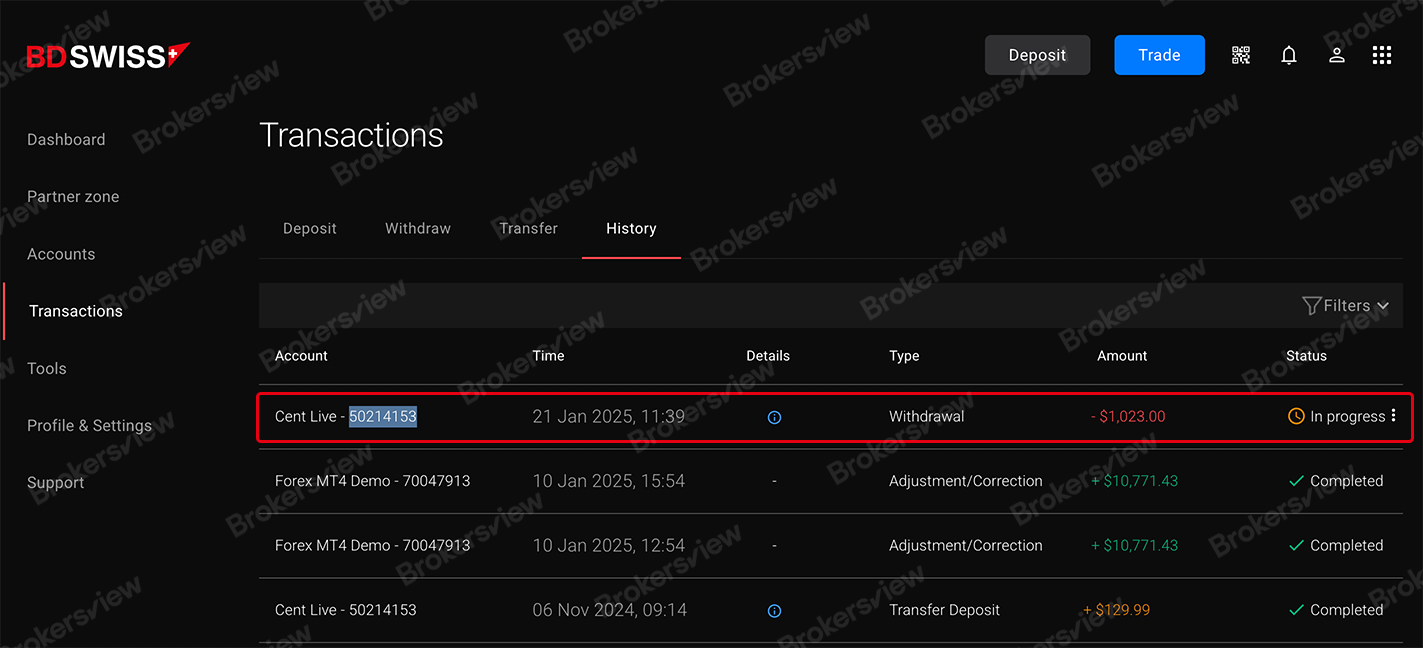Image resolution: width=1423 pixels, height=648 pixels.
Task: Switch to the Transfer tab
Action: pos(529,229)
